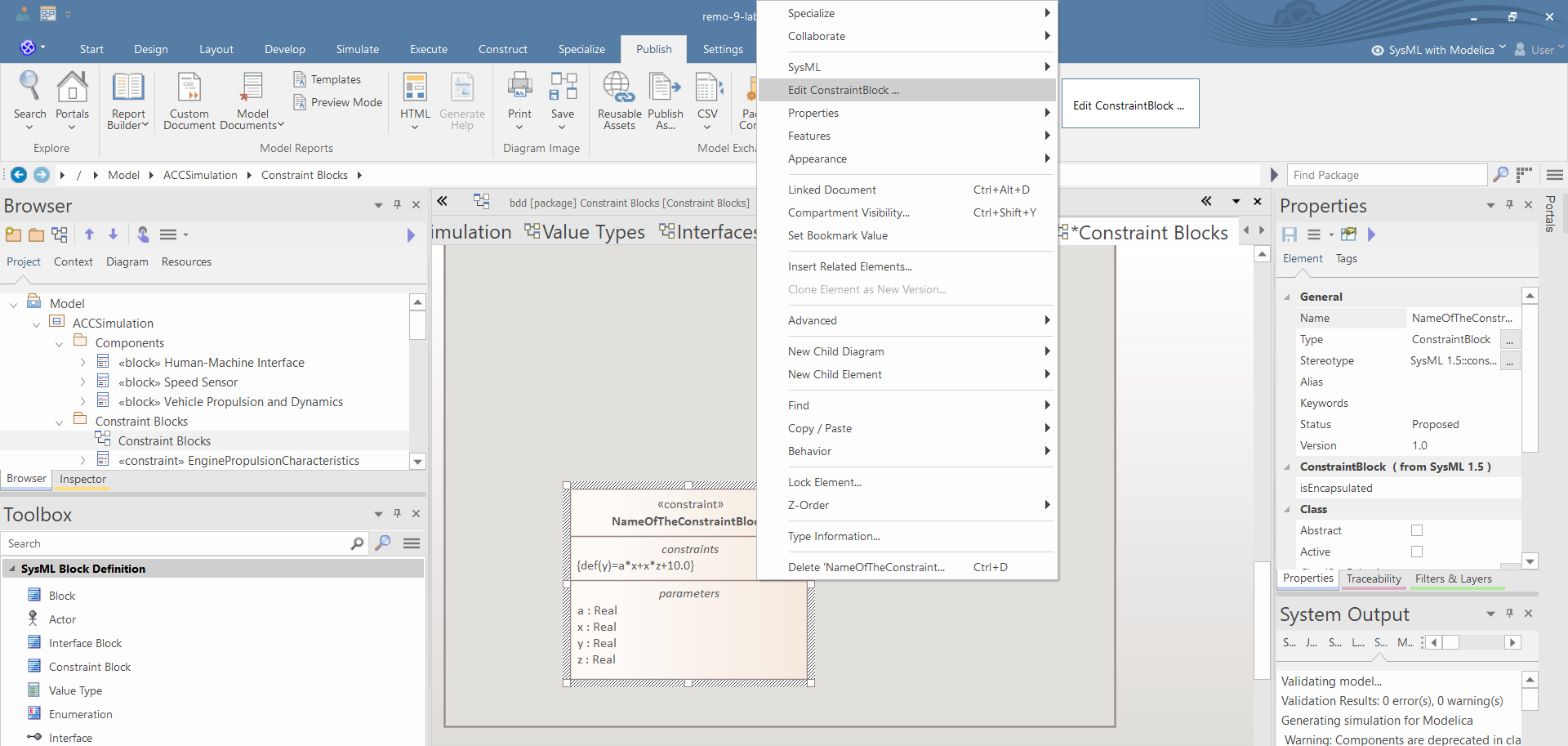This screenshot has width=1568, height=746.
Task: Click the new package icon in the Browser toolbar
Action: pos(13,235)
